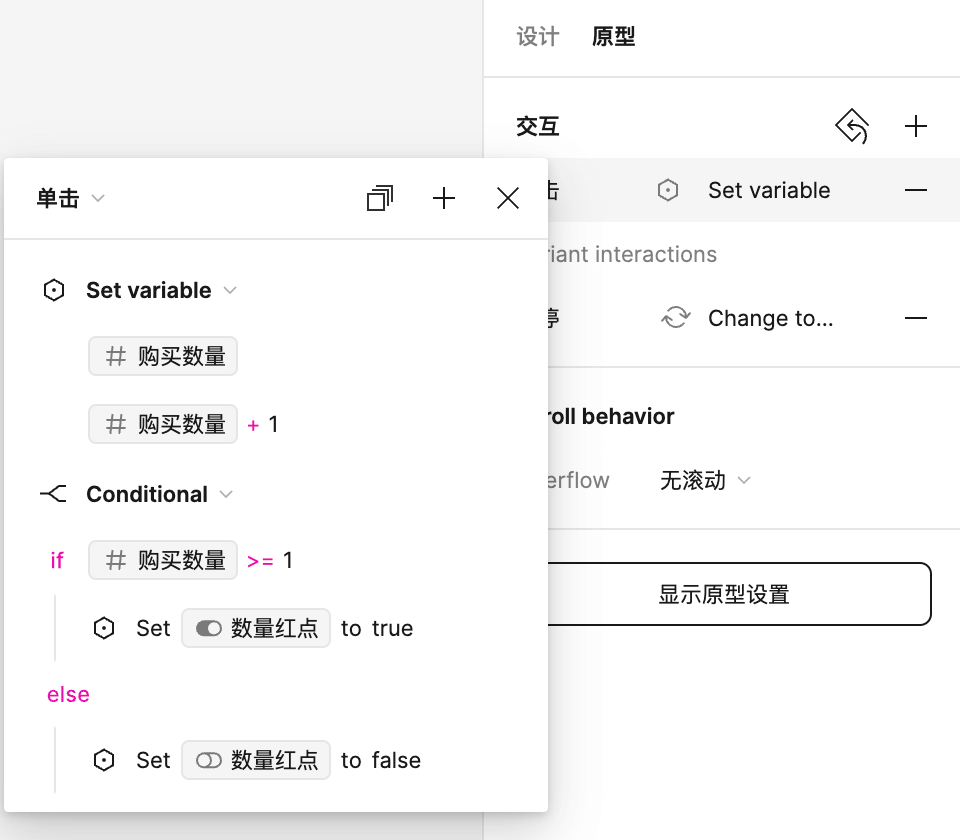Click the duplicate action icon in popup header
This screenshot has width=960, height=840.
point(380,199)
